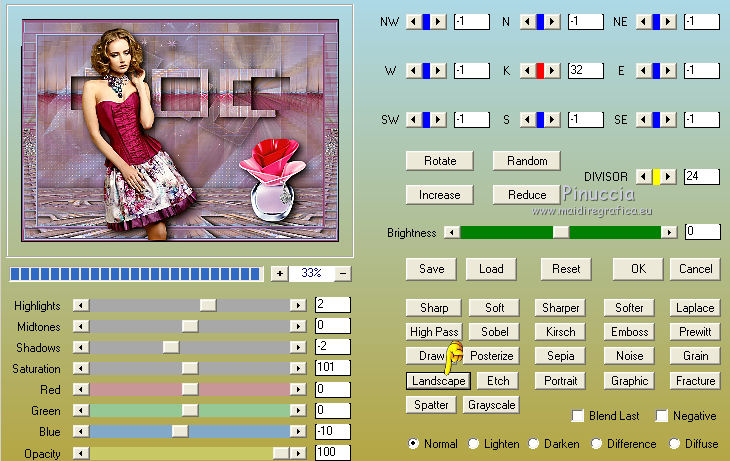Image resolution: width=730 pixels, height=461 pixels.
Task: Click the Random button
Action: [527, 161]
